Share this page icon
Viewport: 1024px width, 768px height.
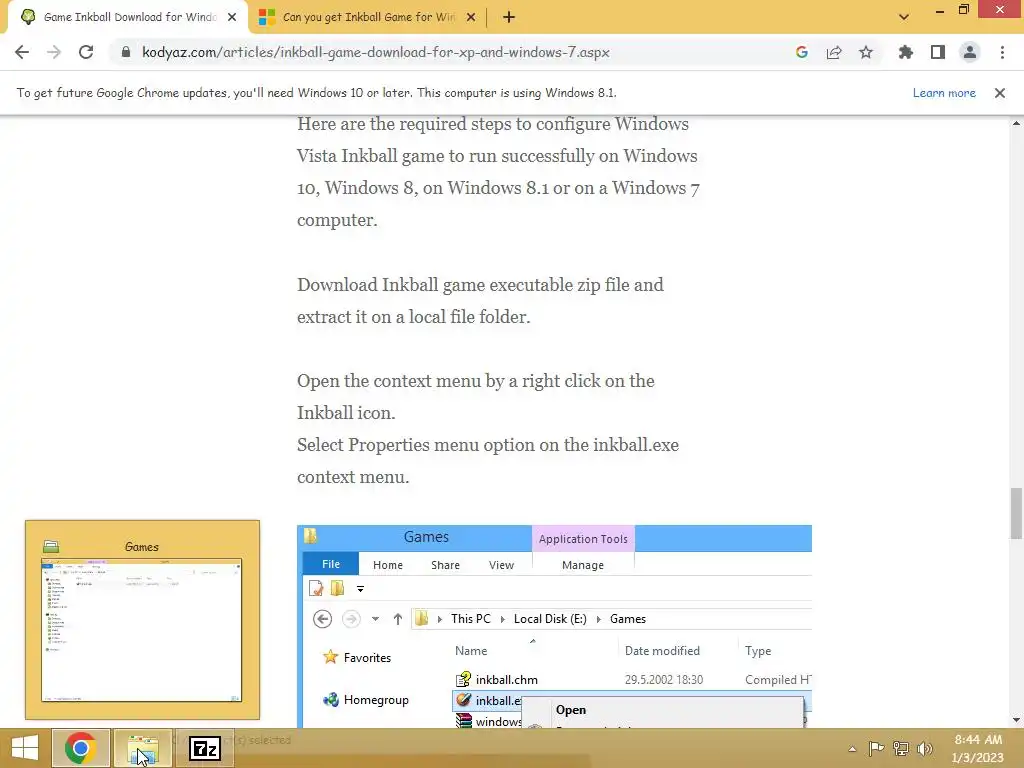coord(834,52)
